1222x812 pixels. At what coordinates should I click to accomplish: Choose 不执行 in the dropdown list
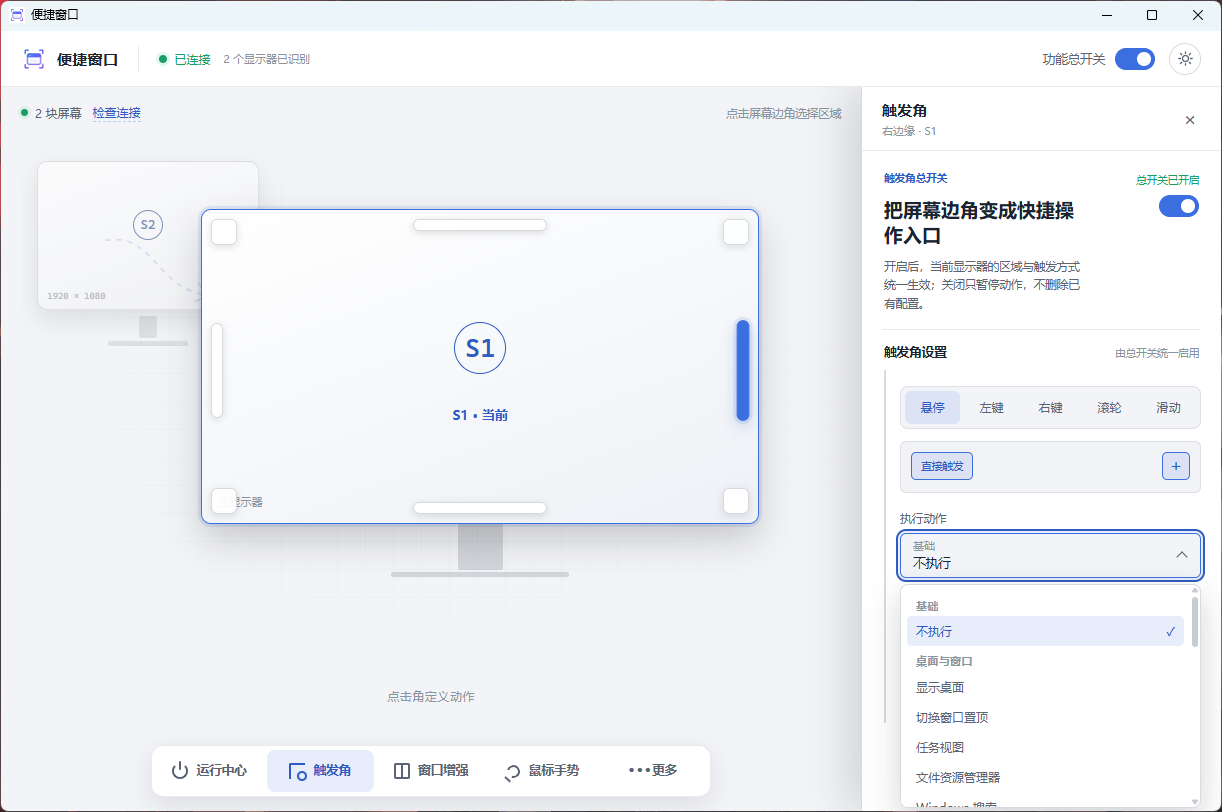pos(1045,631)
